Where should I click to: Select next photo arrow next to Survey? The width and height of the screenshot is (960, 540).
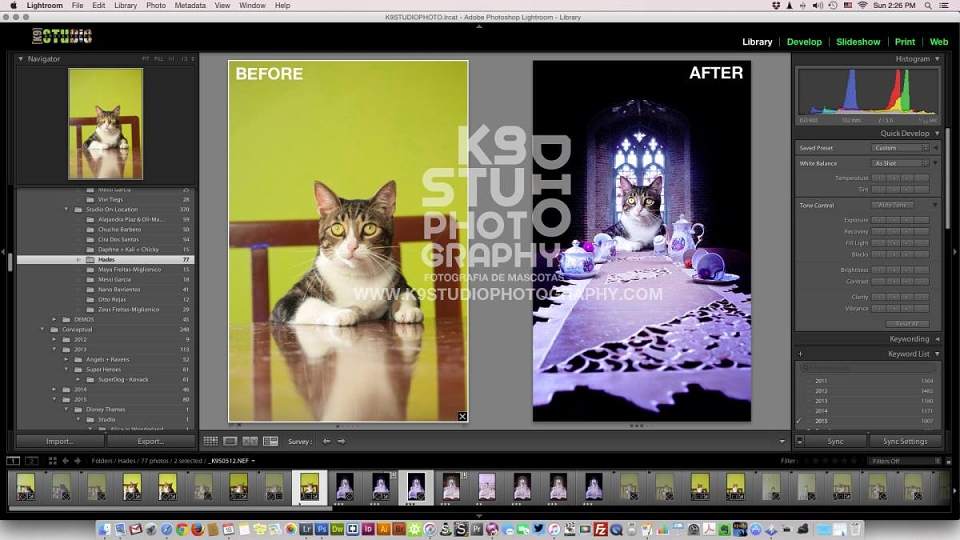point(341,441)
